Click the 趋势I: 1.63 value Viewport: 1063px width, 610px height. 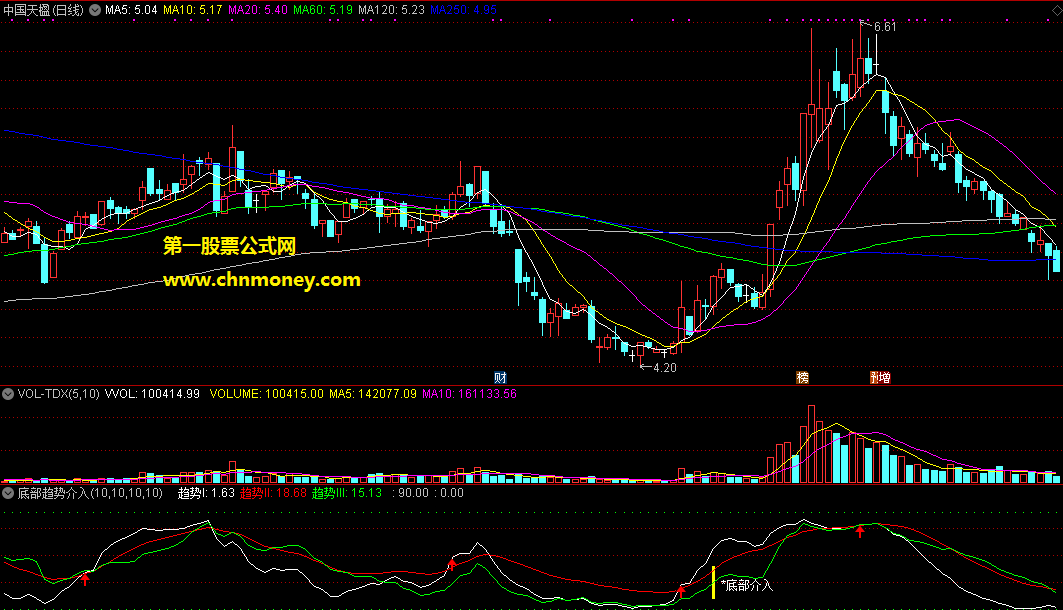(x=206, y=493)
